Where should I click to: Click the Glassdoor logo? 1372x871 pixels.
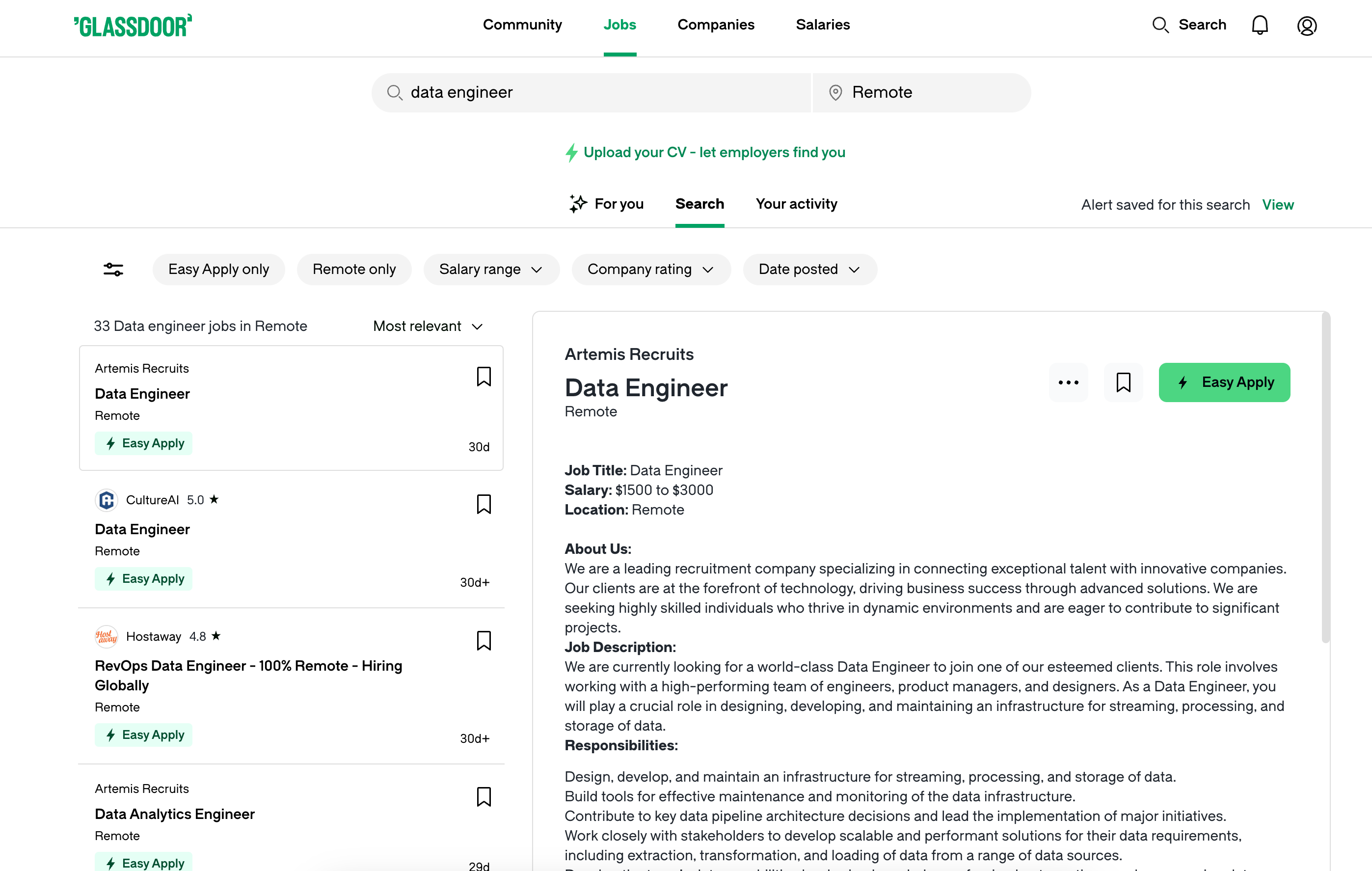pyautogui.click(x=133, y=26)
